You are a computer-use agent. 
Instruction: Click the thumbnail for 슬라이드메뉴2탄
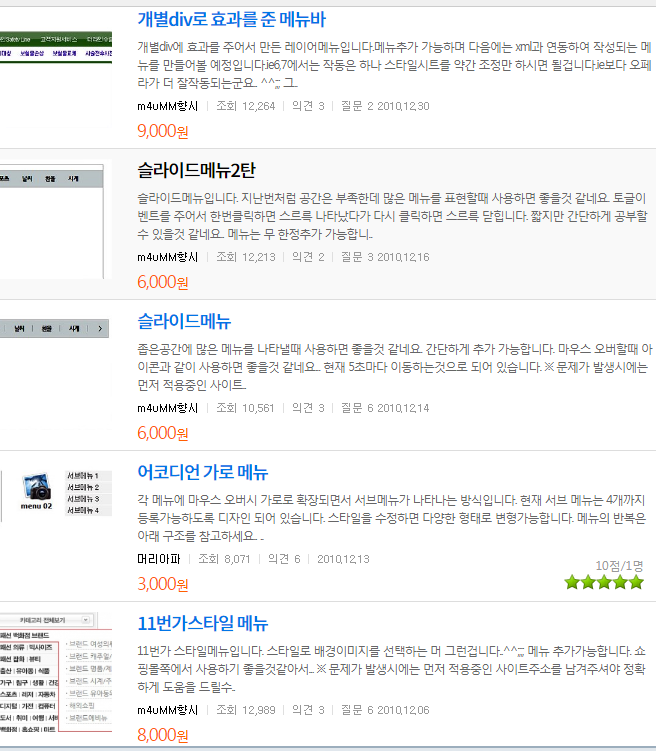click(x=56, y=219)
